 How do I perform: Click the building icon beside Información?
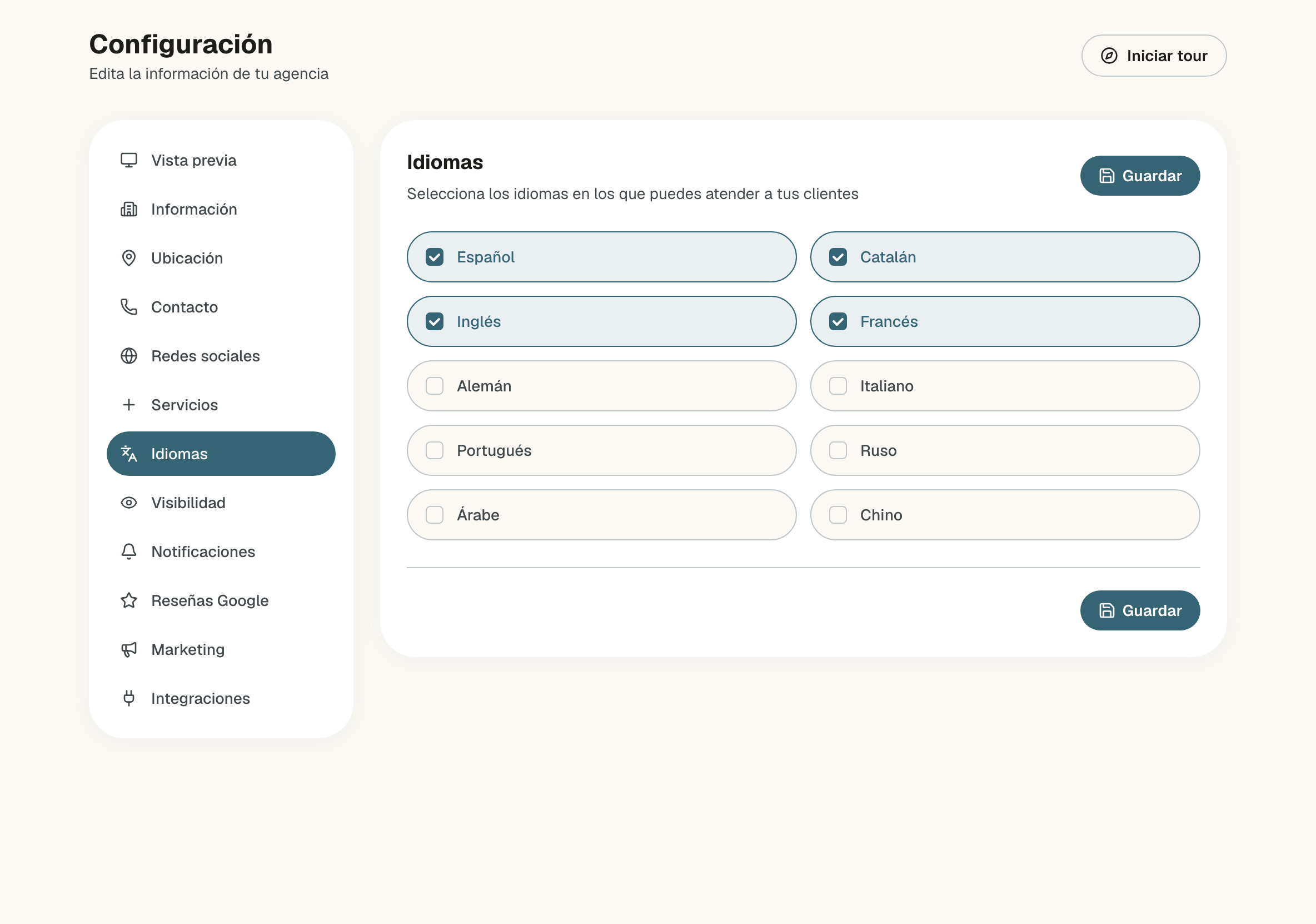[129, 210]
